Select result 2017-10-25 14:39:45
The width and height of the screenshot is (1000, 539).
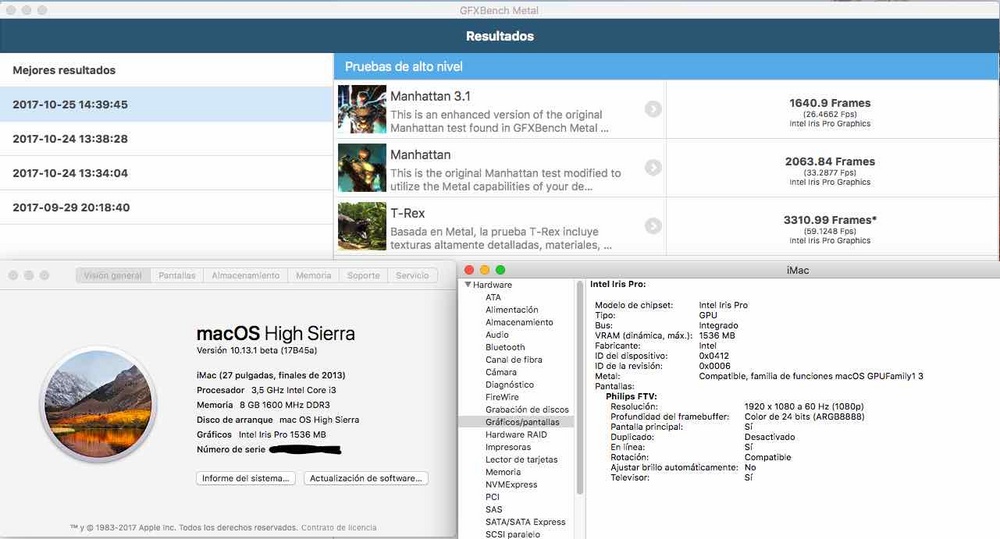(x=166, y=104)
